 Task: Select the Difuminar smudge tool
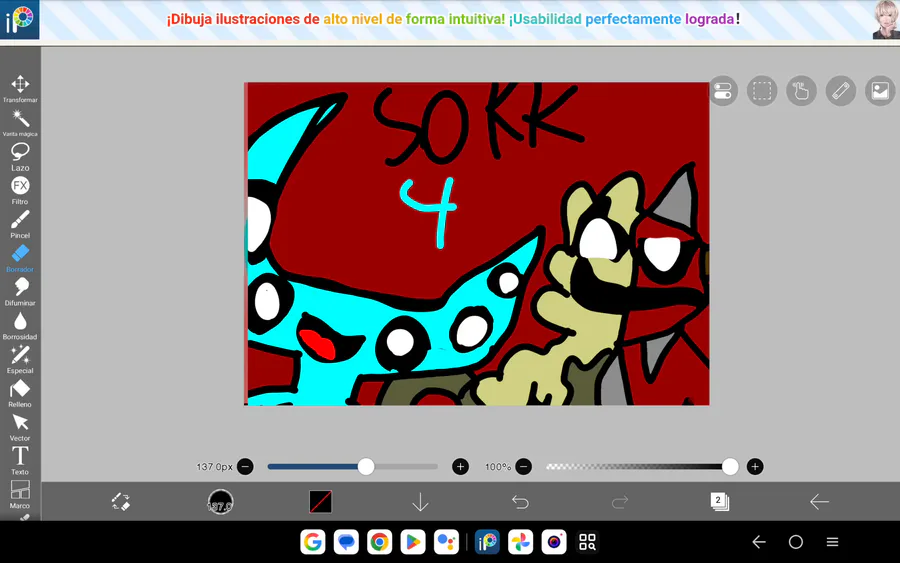(x=20, y=292)
